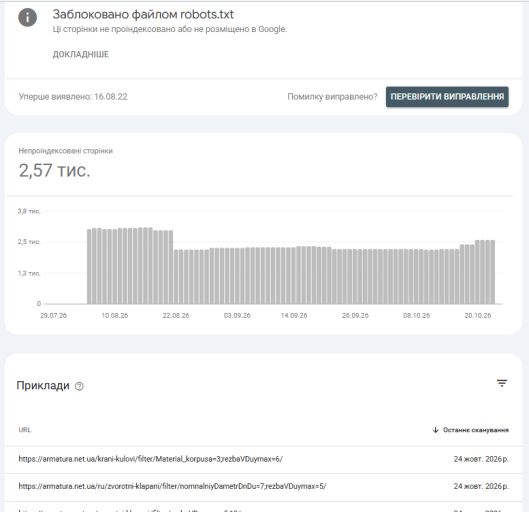The height and width of the screenshot is (512, 529).
Task: Open the ДОКЛАДНІШЕ learn more link
Action: [x=81, y=54]
